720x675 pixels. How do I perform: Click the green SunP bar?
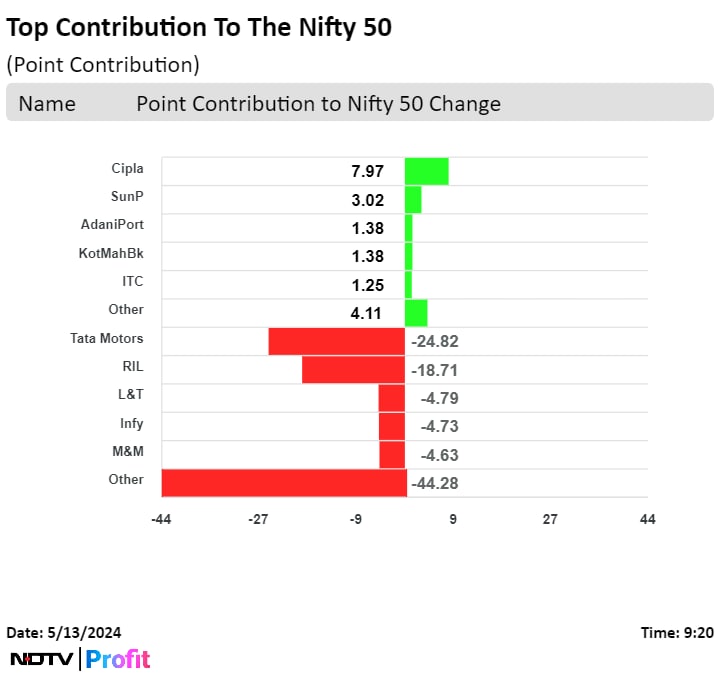[413, 199]
